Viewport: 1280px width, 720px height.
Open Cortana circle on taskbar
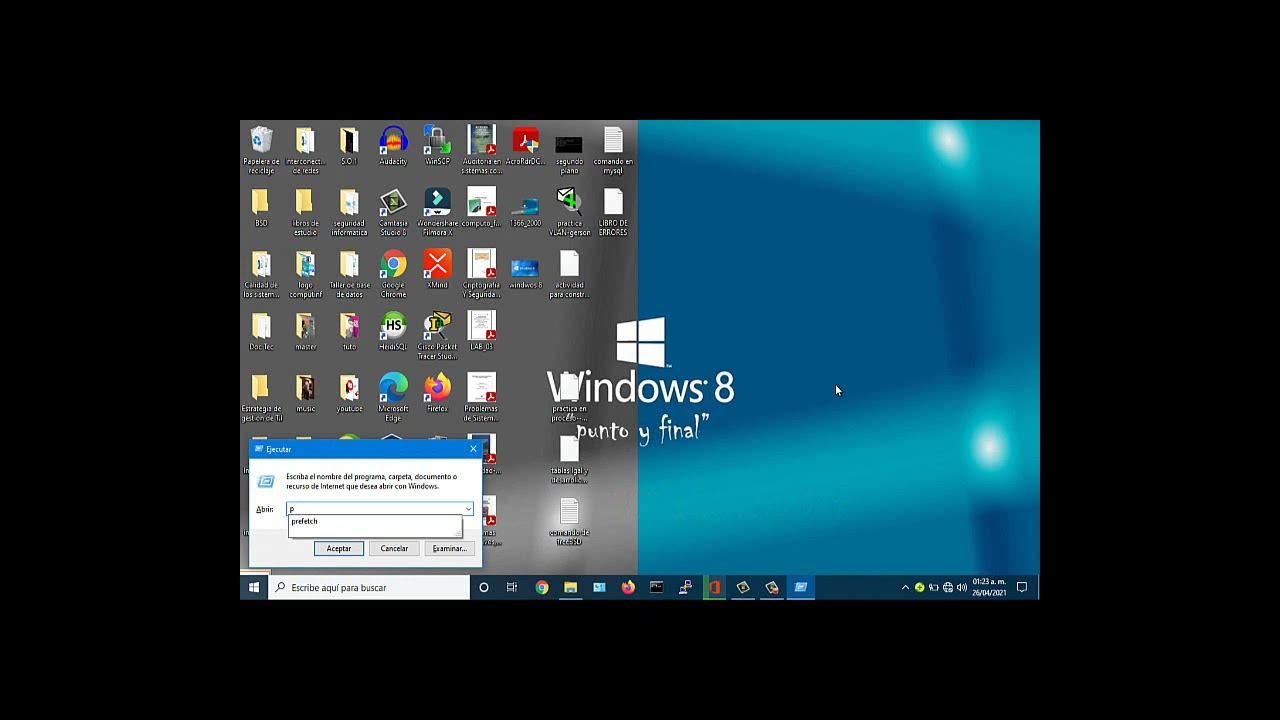(484, 588)
